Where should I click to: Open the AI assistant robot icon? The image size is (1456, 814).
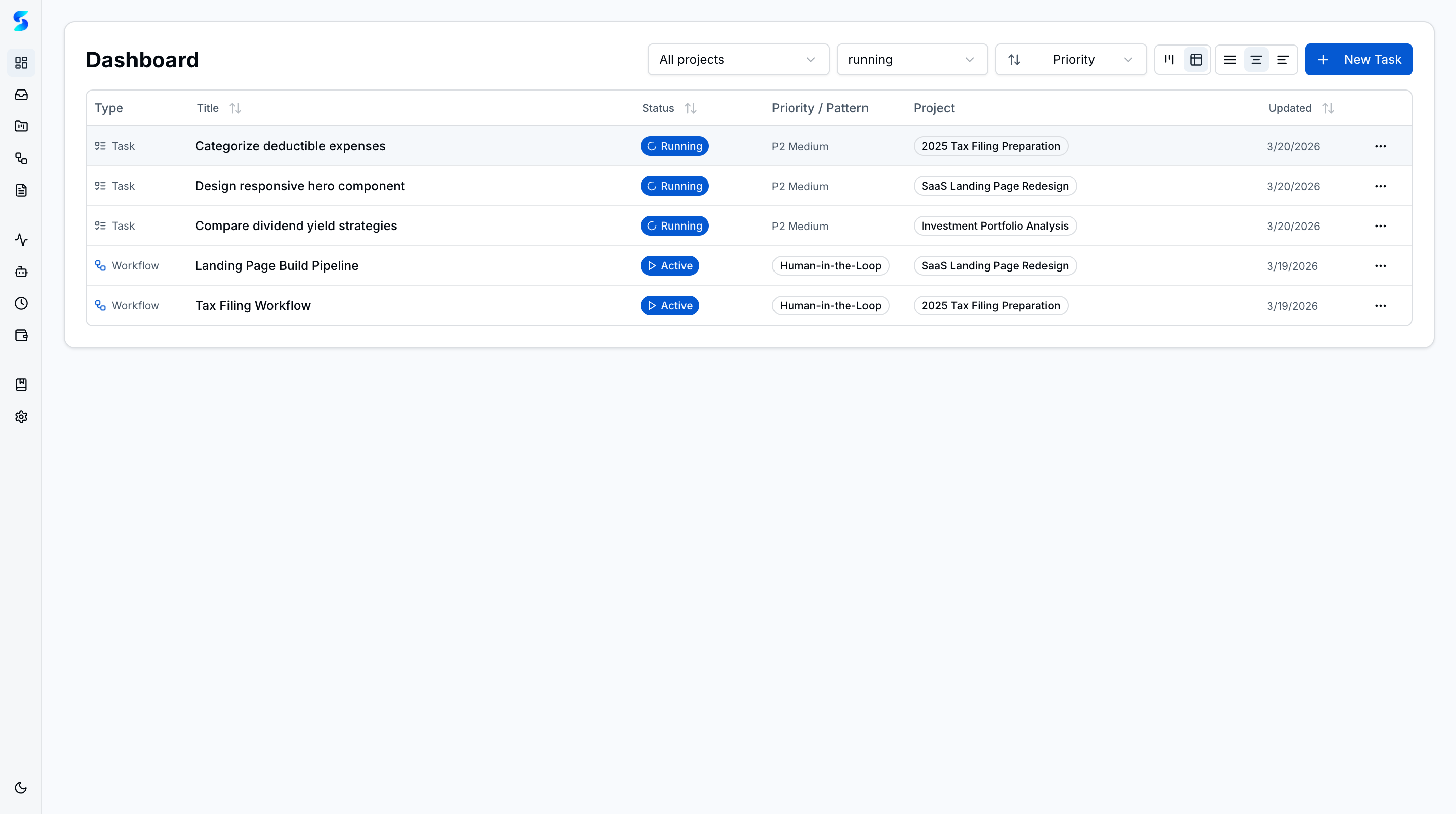[x=21, y=272]
